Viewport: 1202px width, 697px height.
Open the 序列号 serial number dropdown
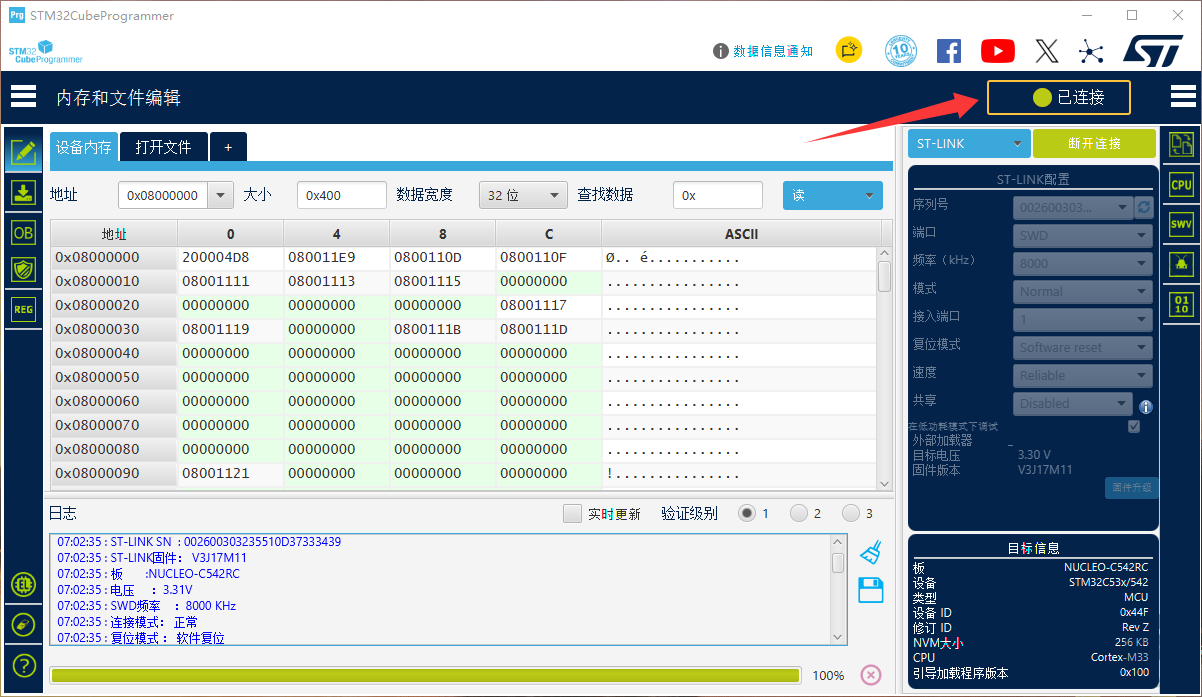click(x=1073, y=208)
